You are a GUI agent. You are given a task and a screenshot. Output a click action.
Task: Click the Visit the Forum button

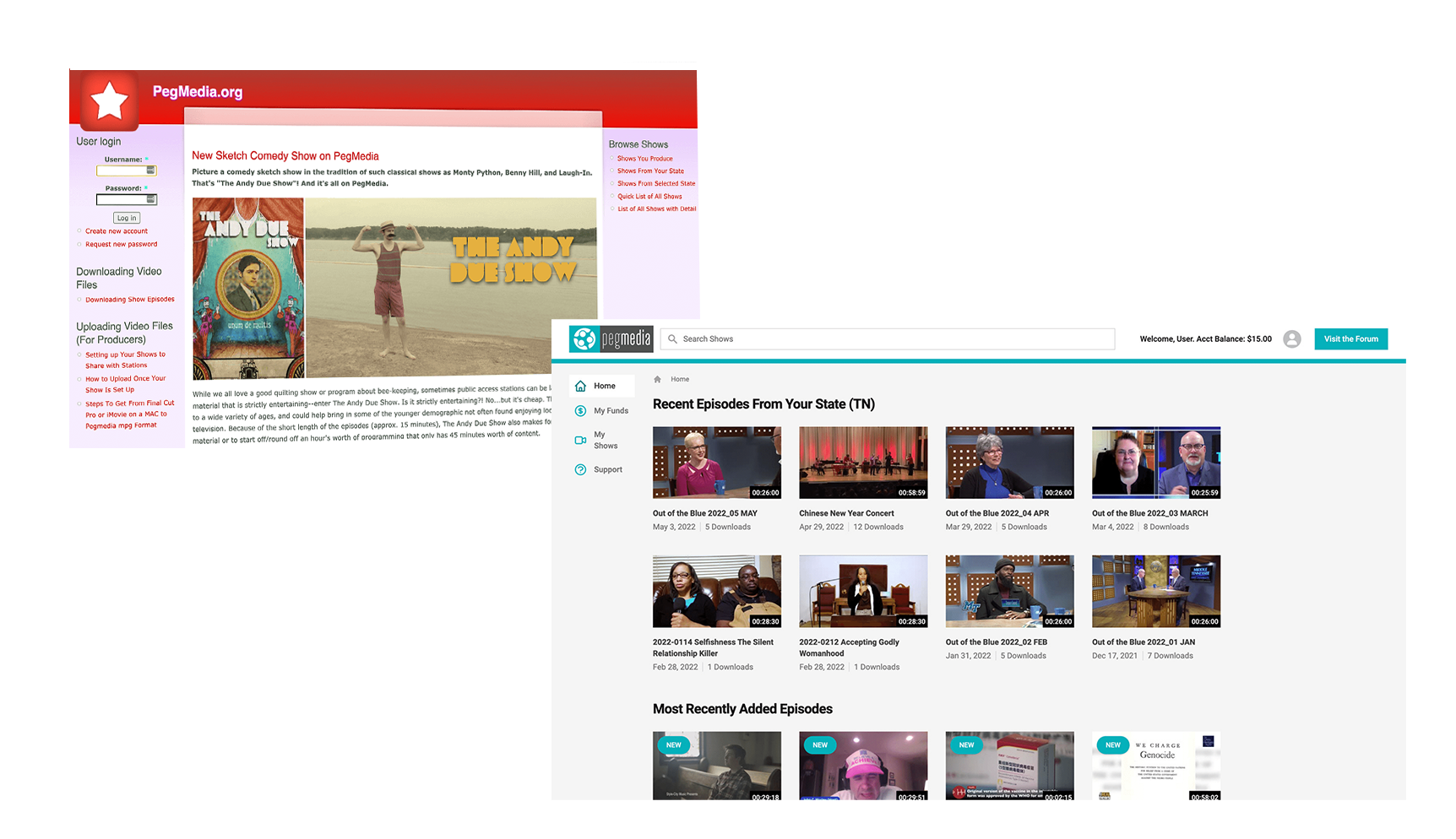click(1350, 339)
